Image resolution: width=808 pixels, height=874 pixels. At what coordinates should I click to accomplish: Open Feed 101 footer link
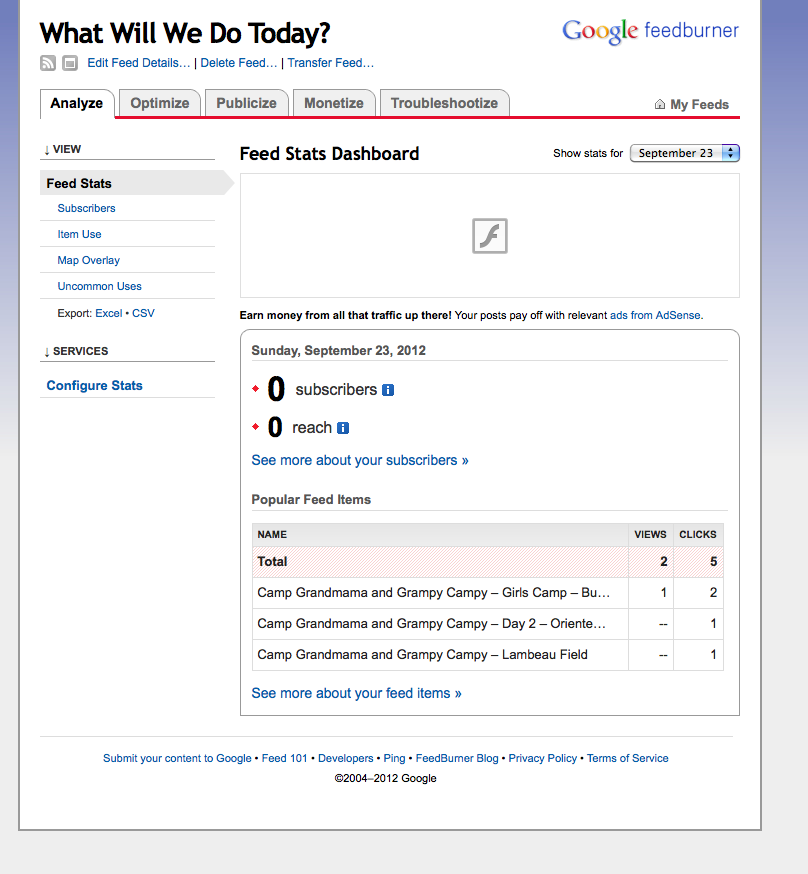point(285,759)
